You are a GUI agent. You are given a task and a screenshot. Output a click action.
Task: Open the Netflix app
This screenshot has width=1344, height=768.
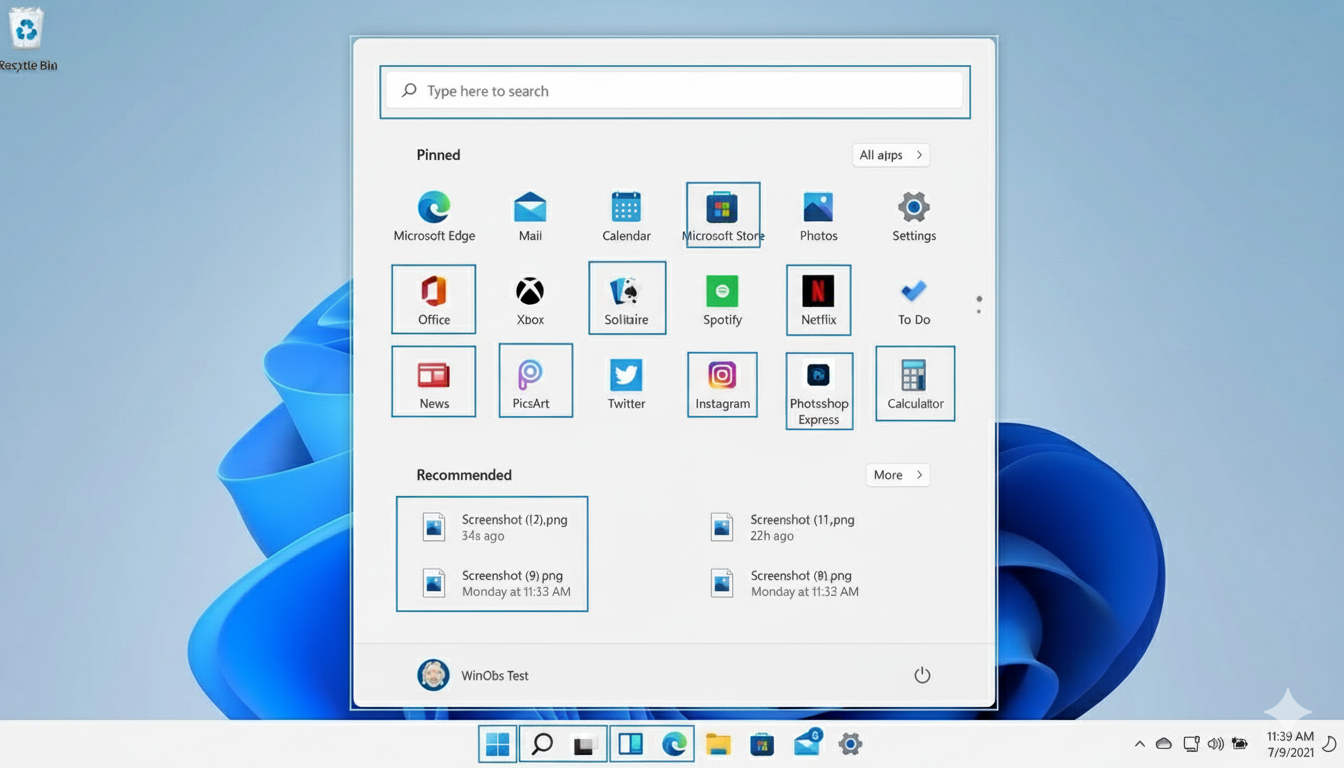818,300
